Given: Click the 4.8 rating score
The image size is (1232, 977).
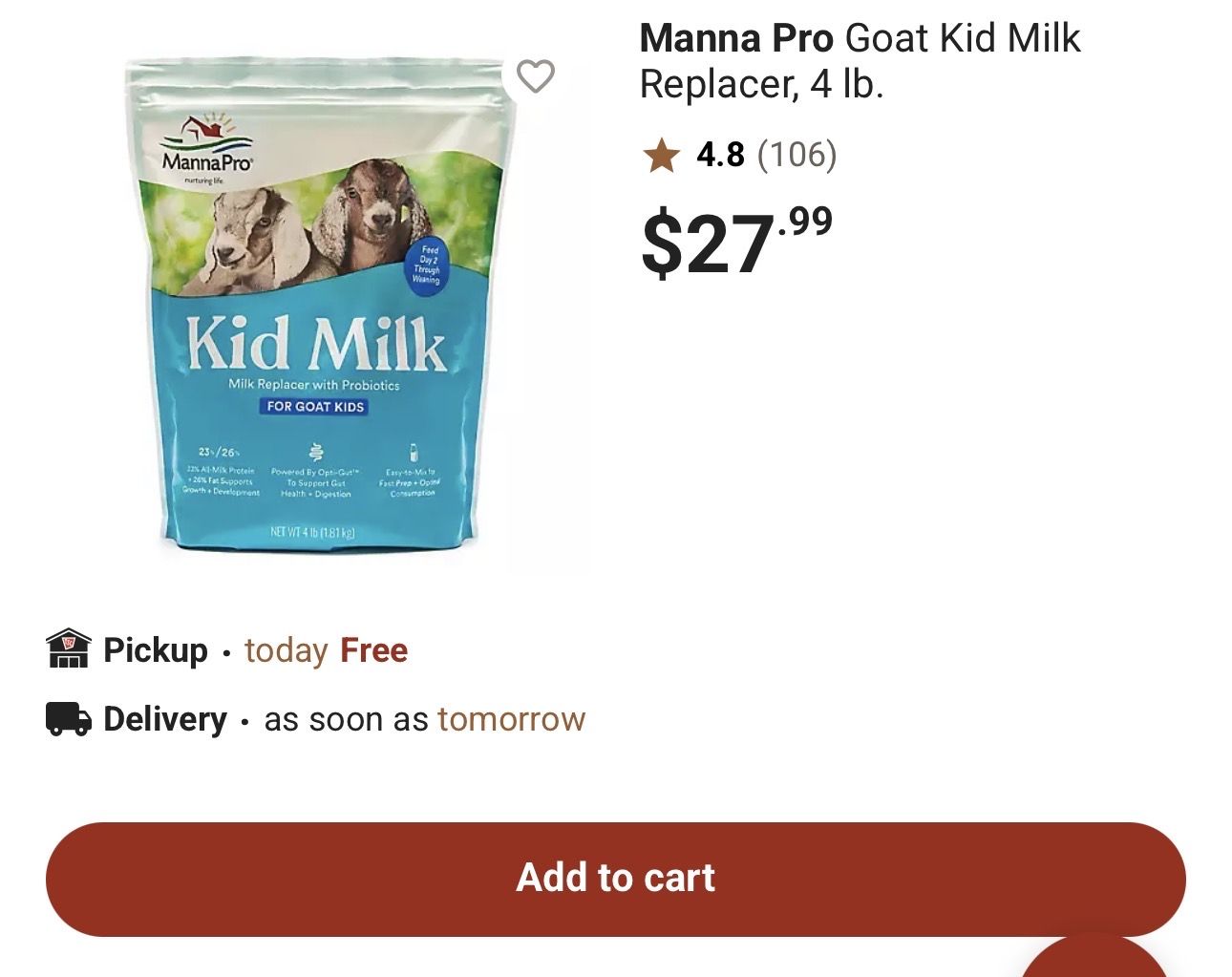Looking at the screenshot, I should [720, 155].
